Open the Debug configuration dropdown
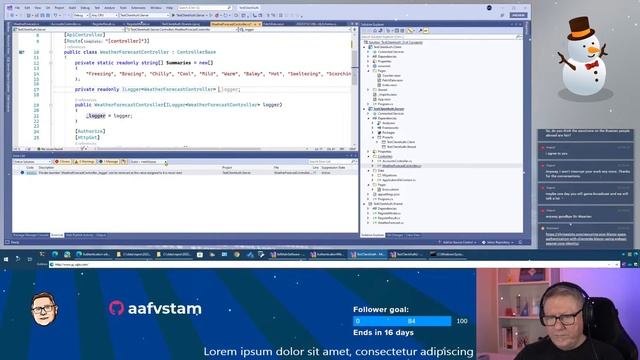This screenshot has height=360, width=640. [x=80, y=15]
